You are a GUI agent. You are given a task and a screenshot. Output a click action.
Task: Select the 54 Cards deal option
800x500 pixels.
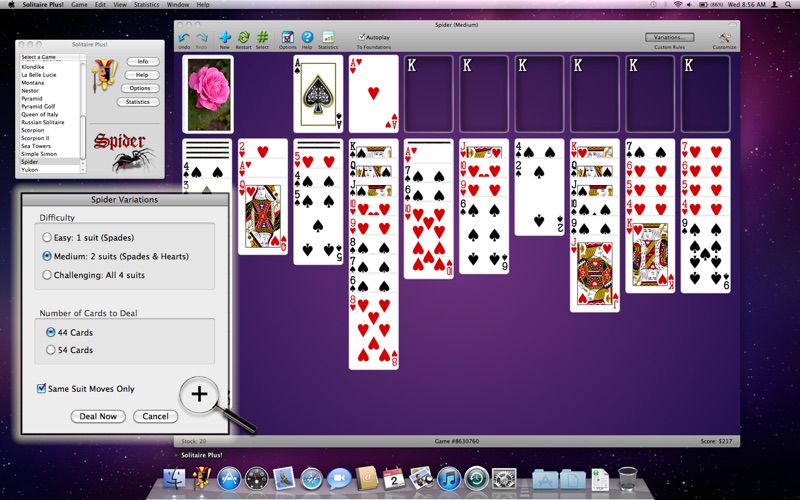(50, 350)
